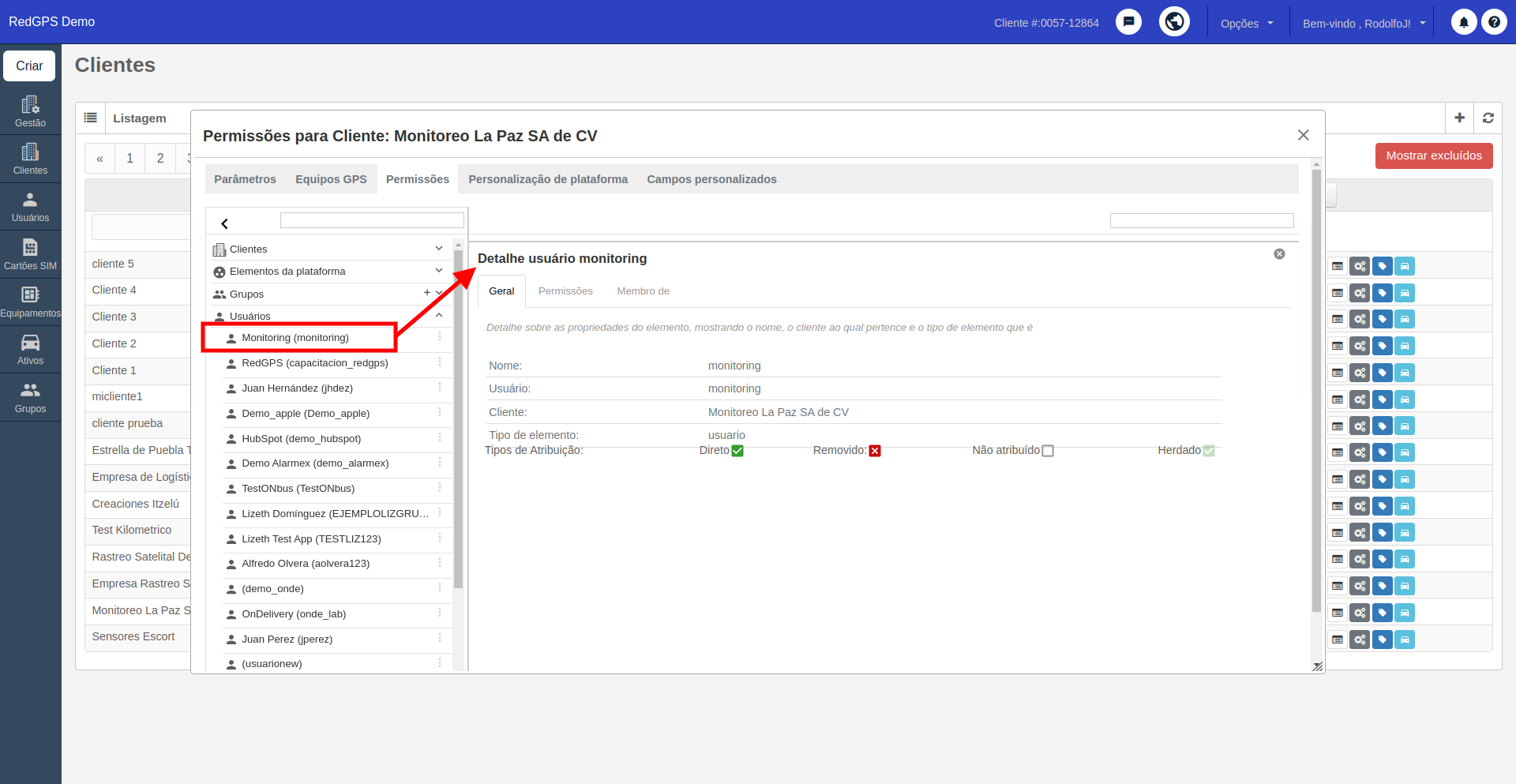Select the Membro de tab
Viewport: 1516px width, 784px height.
(643, 291)
